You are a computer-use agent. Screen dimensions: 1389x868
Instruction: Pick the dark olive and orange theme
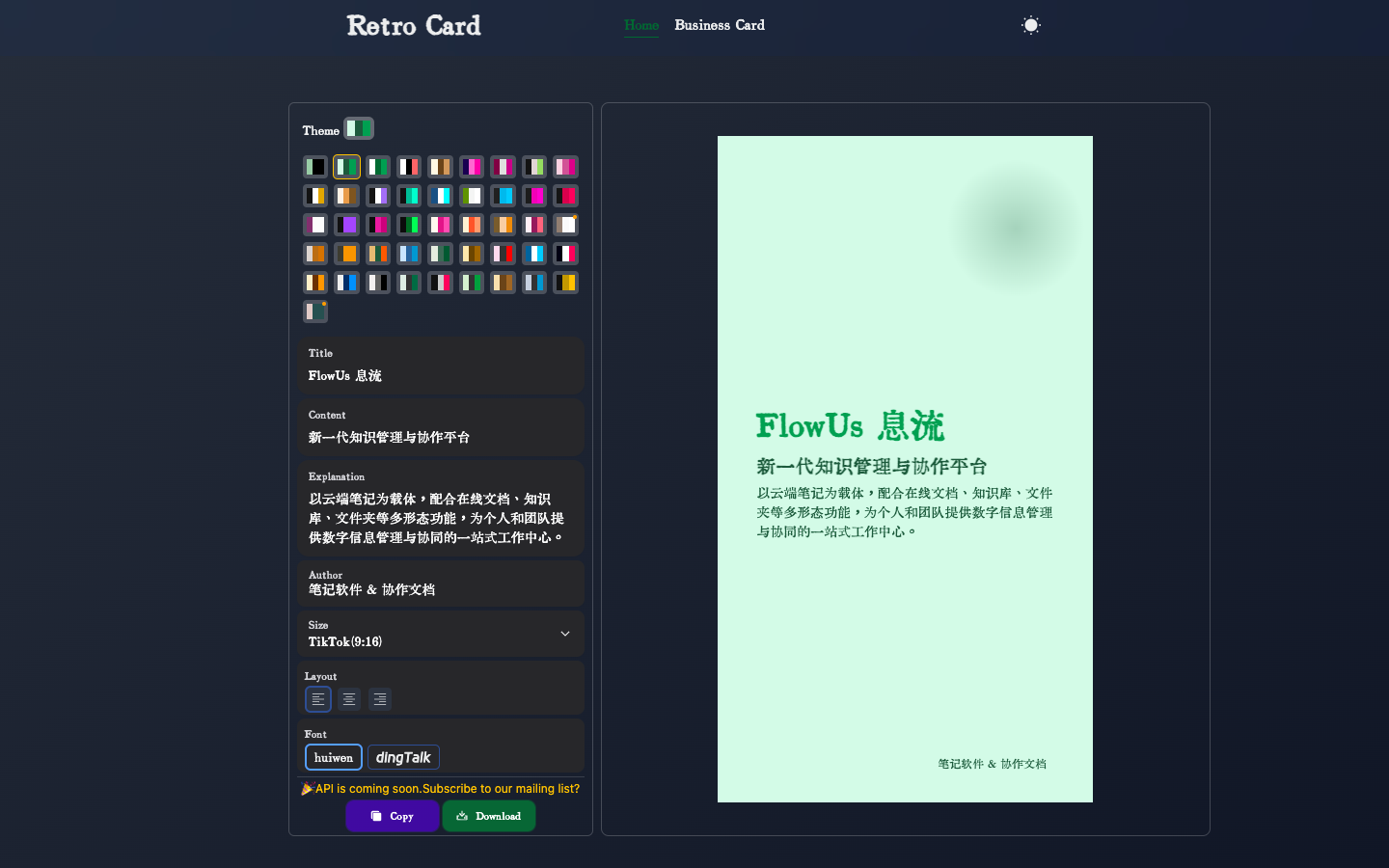pos(346,254)
